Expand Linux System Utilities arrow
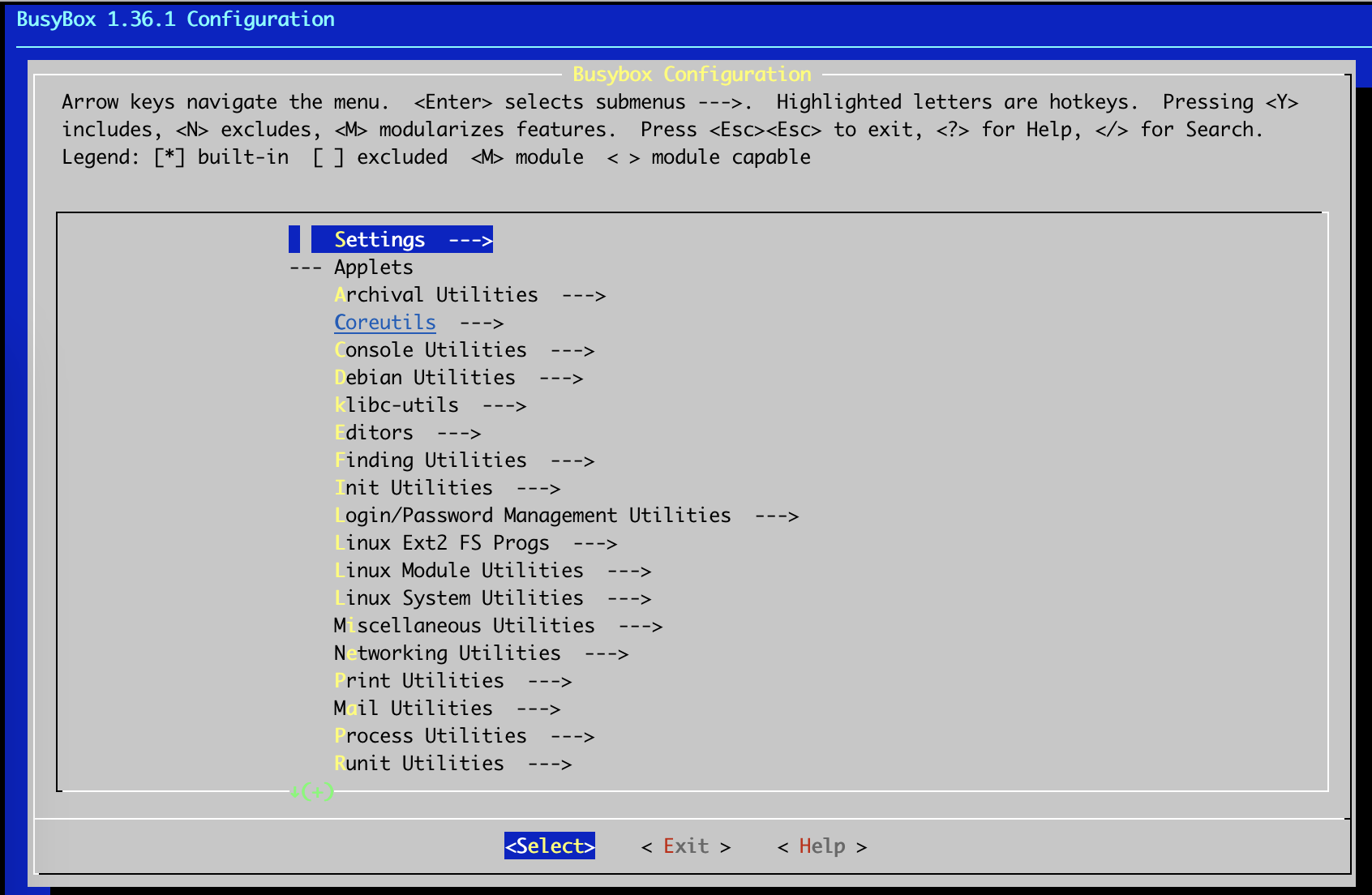Screen dimensions: 1372x895 (x=629, y=598)
